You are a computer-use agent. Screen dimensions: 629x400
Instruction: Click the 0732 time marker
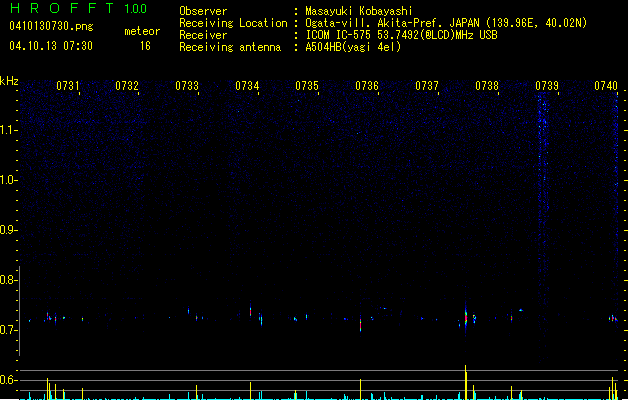(x=127, y=86)
